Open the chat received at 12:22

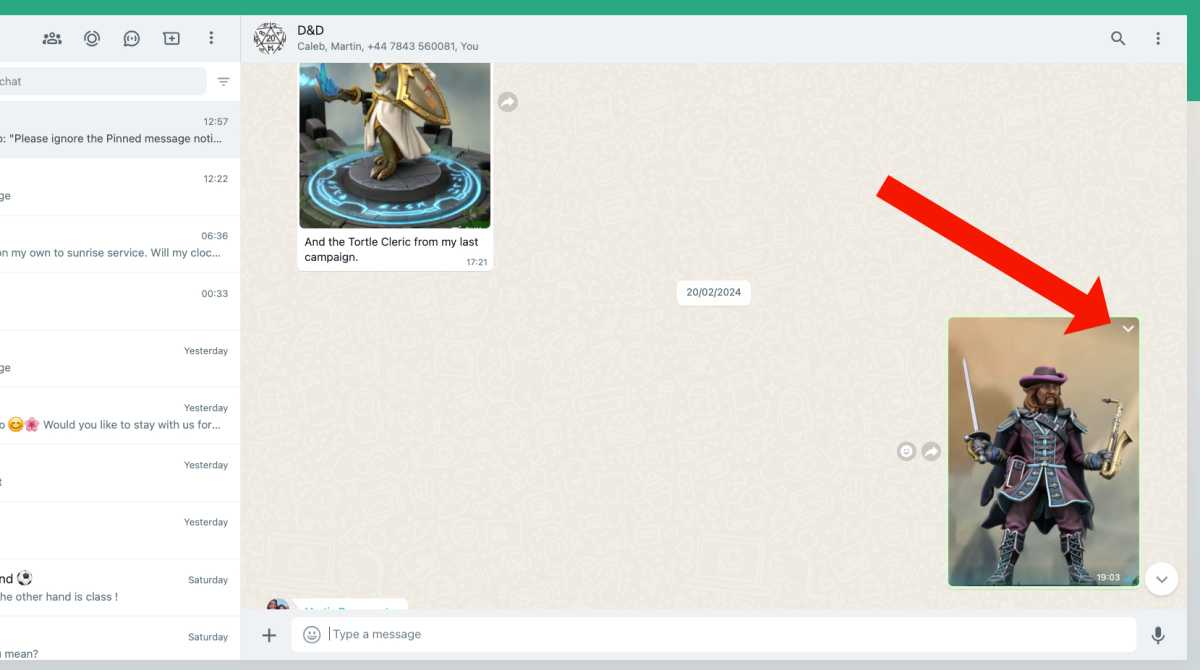point(120,187)
